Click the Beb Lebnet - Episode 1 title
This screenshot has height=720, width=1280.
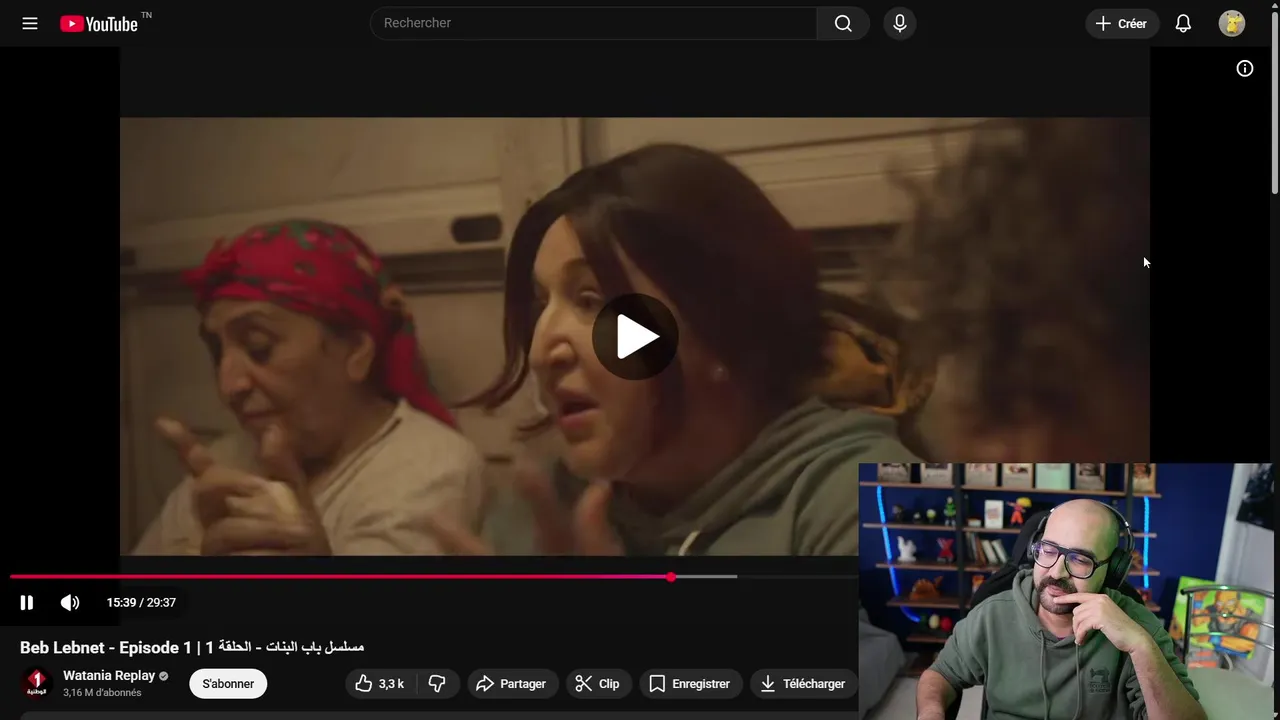click(192, 647)
